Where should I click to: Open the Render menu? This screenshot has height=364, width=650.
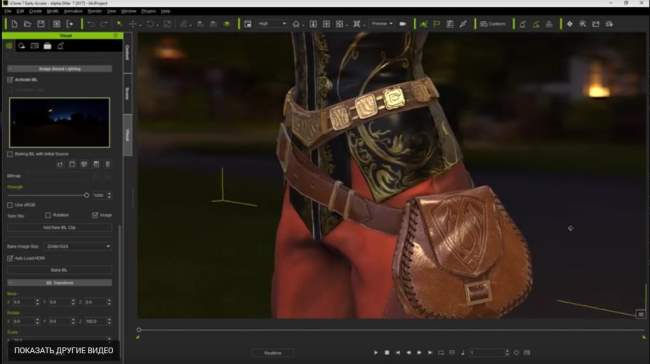click(95, 11)
